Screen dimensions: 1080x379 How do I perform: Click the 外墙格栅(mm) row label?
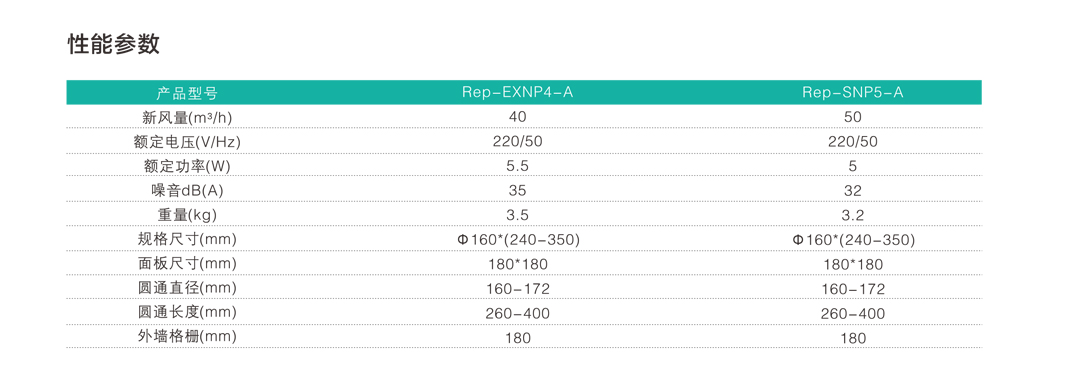point(187,337)
